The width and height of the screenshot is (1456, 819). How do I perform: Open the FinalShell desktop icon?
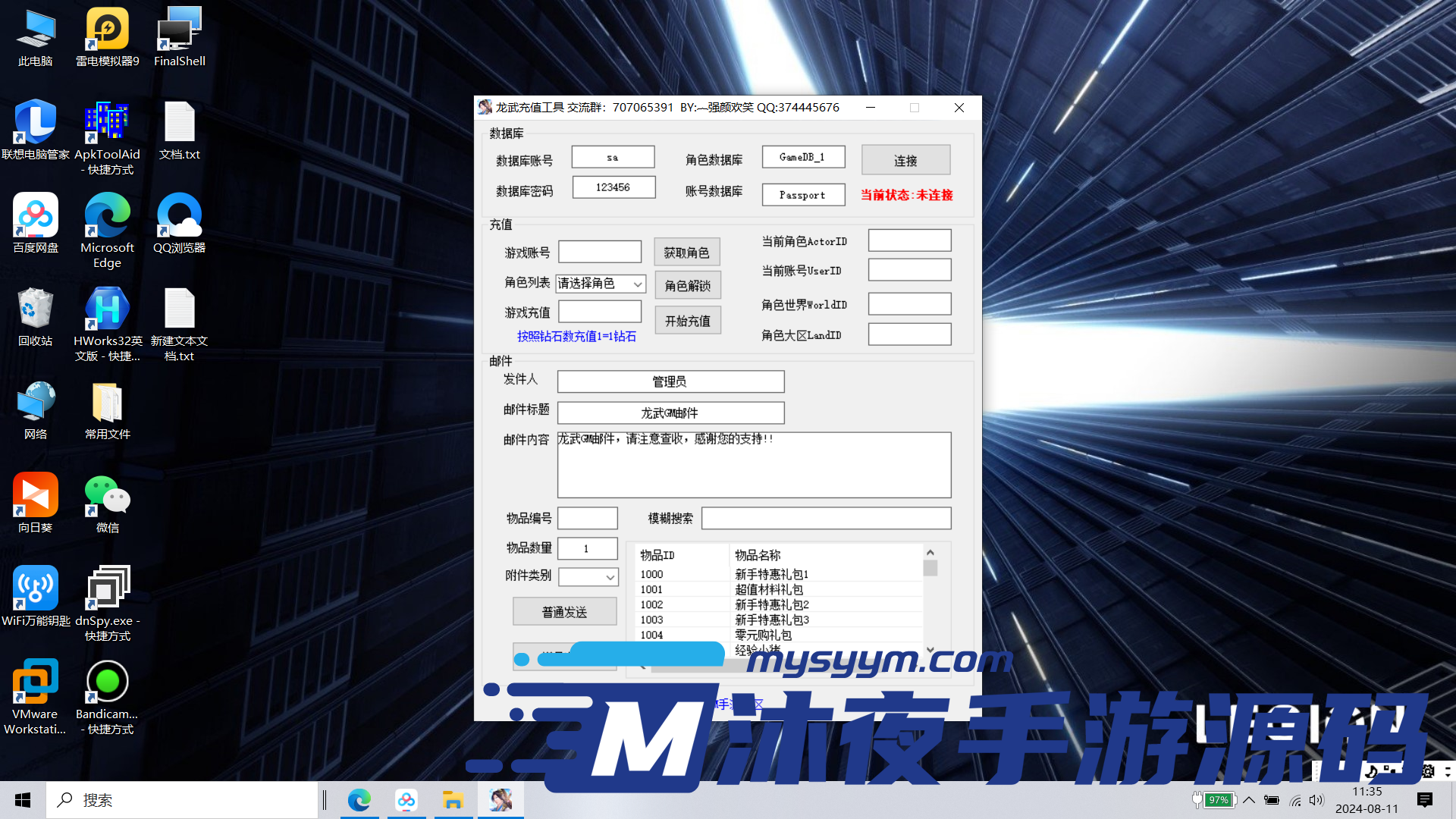click(x=179, y=36)
